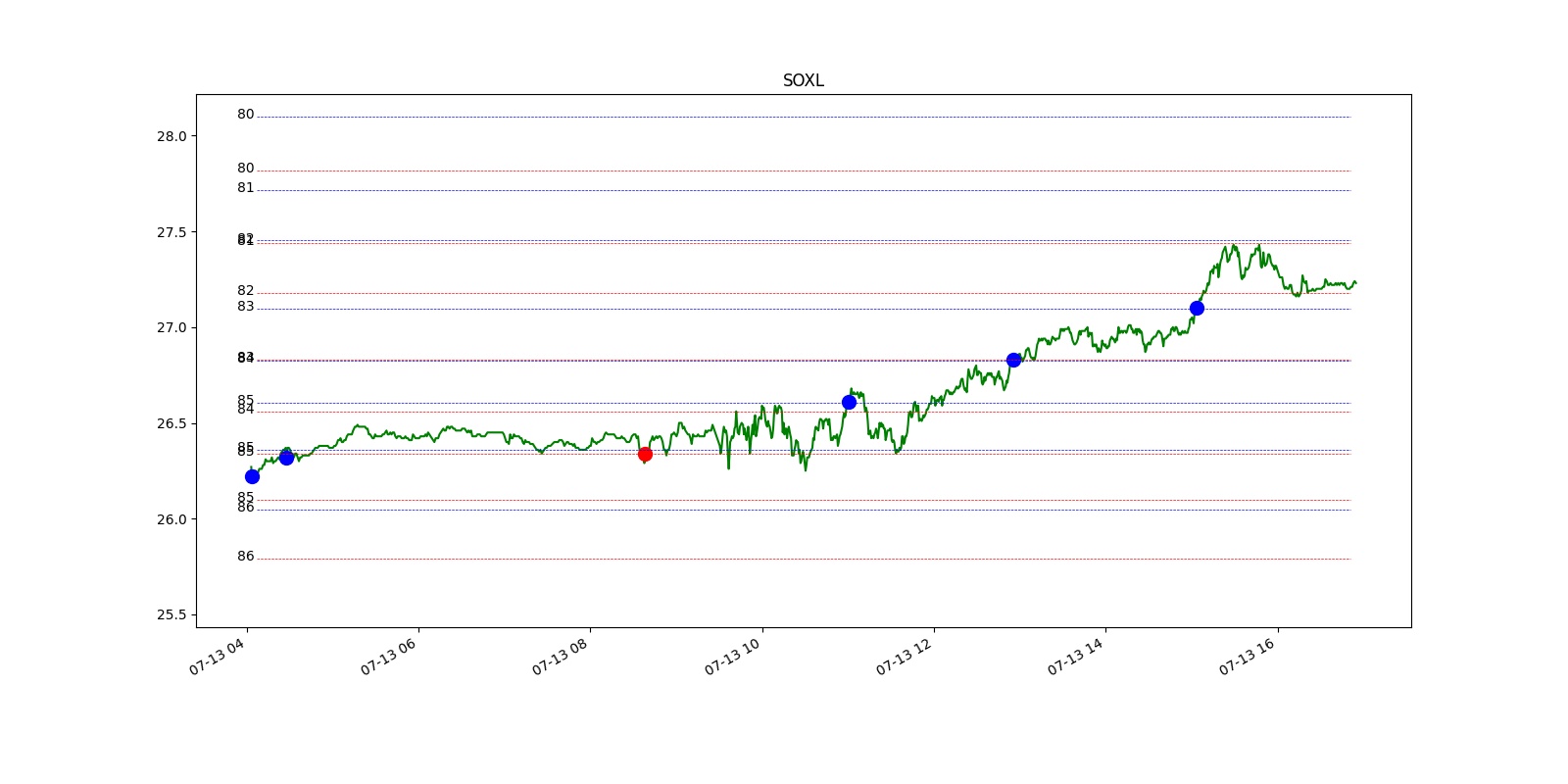Click the x-axis label 07-13 14
The height and width of the screenshot is (784, 1568).
[1075, 657]
